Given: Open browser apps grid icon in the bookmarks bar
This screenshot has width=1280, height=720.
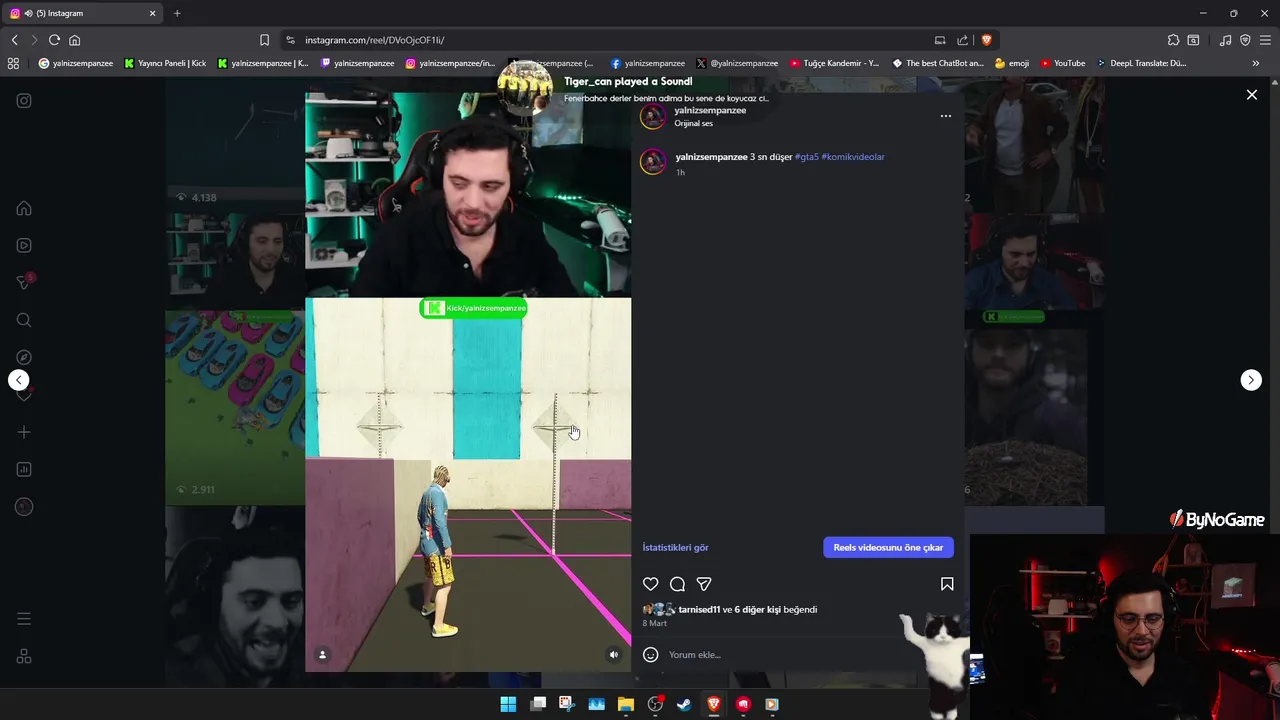Looking at the screenshot, I should tap(13, 63).
